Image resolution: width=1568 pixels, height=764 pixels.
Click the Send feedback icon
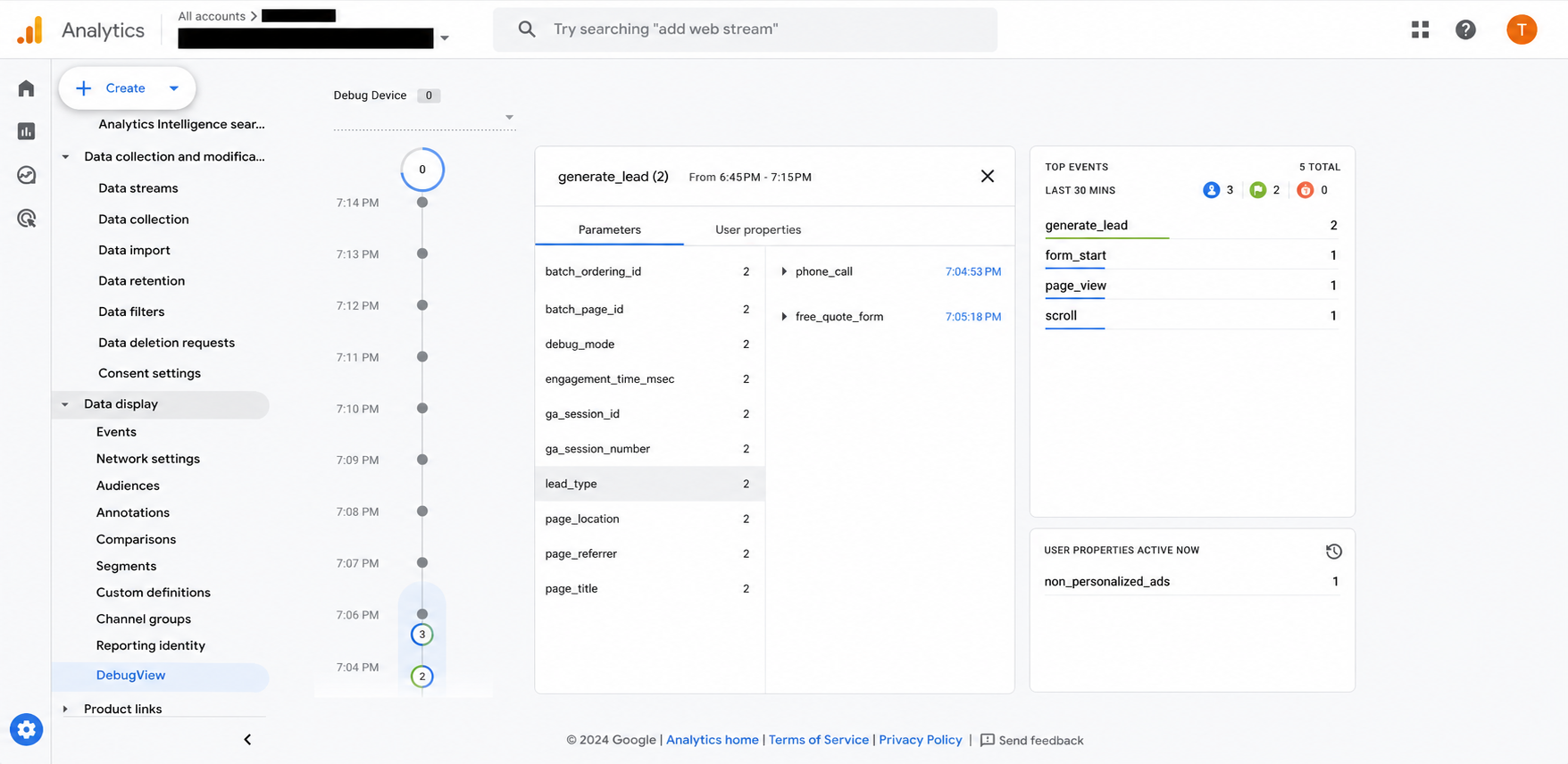click(987, 740)
